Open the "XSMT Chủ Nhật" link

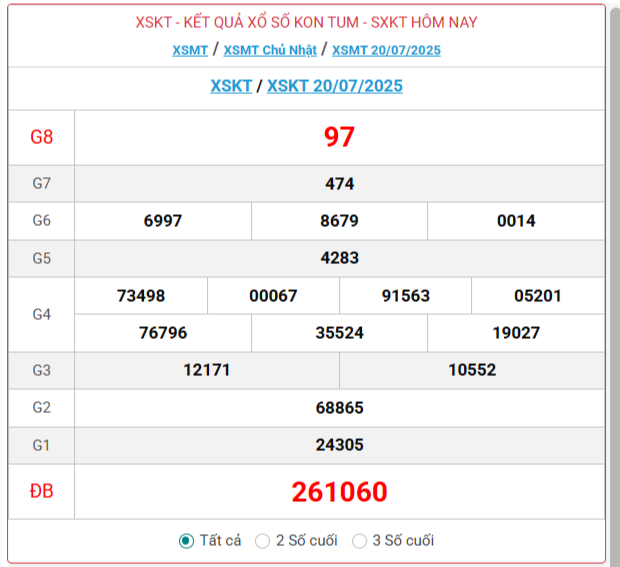[269, 50]
